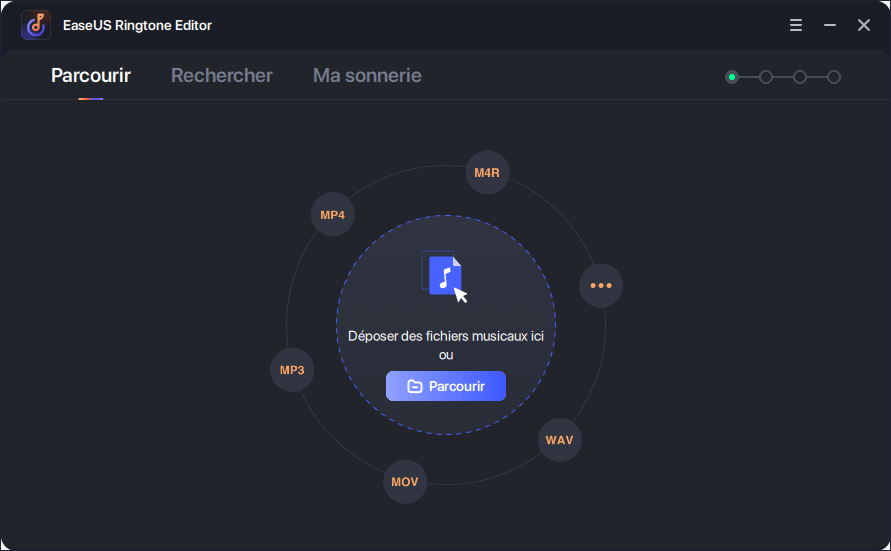Image resolution: width=891 pixels, height=551 pixels.
Task: Minimize the Ringtone Editor window
Action: tap(830, 25)
